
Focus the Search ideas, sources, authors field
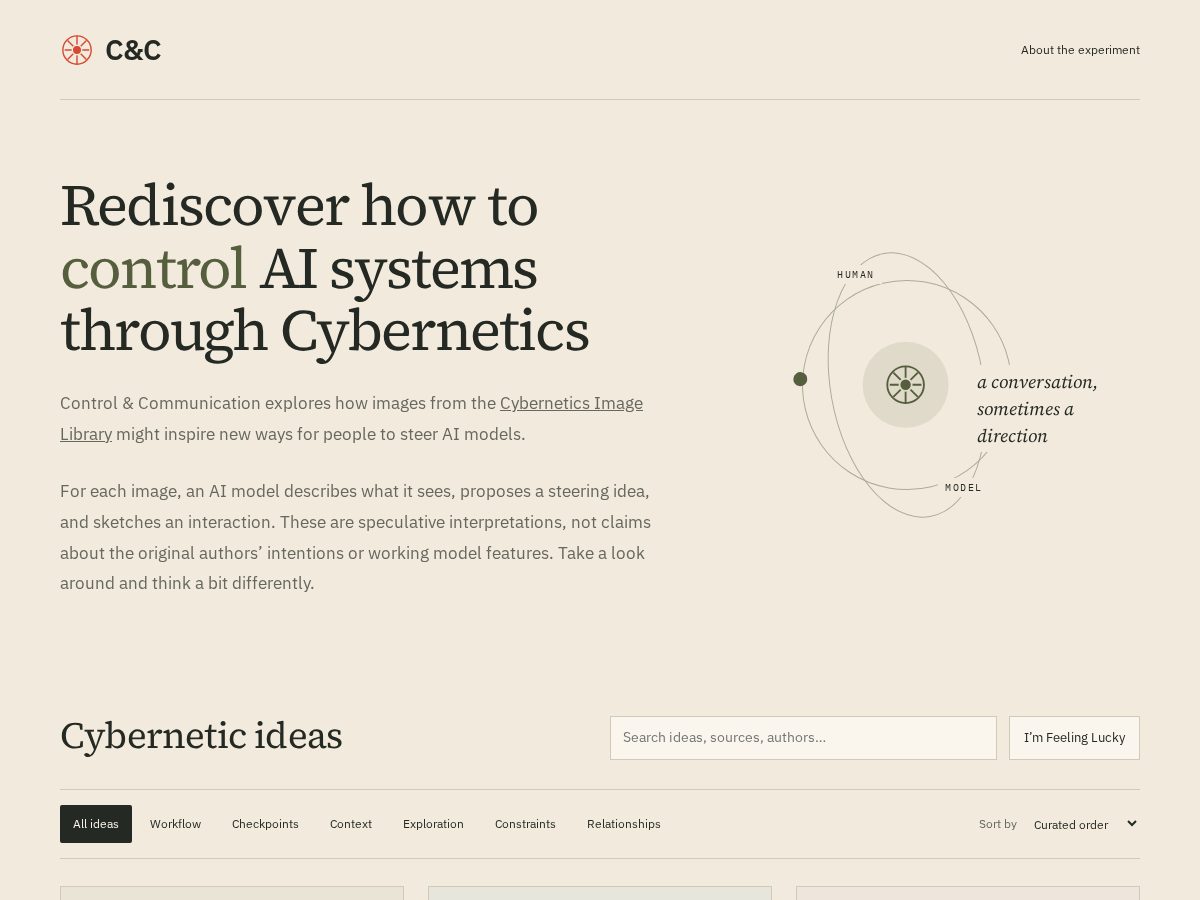pos(803,738)
